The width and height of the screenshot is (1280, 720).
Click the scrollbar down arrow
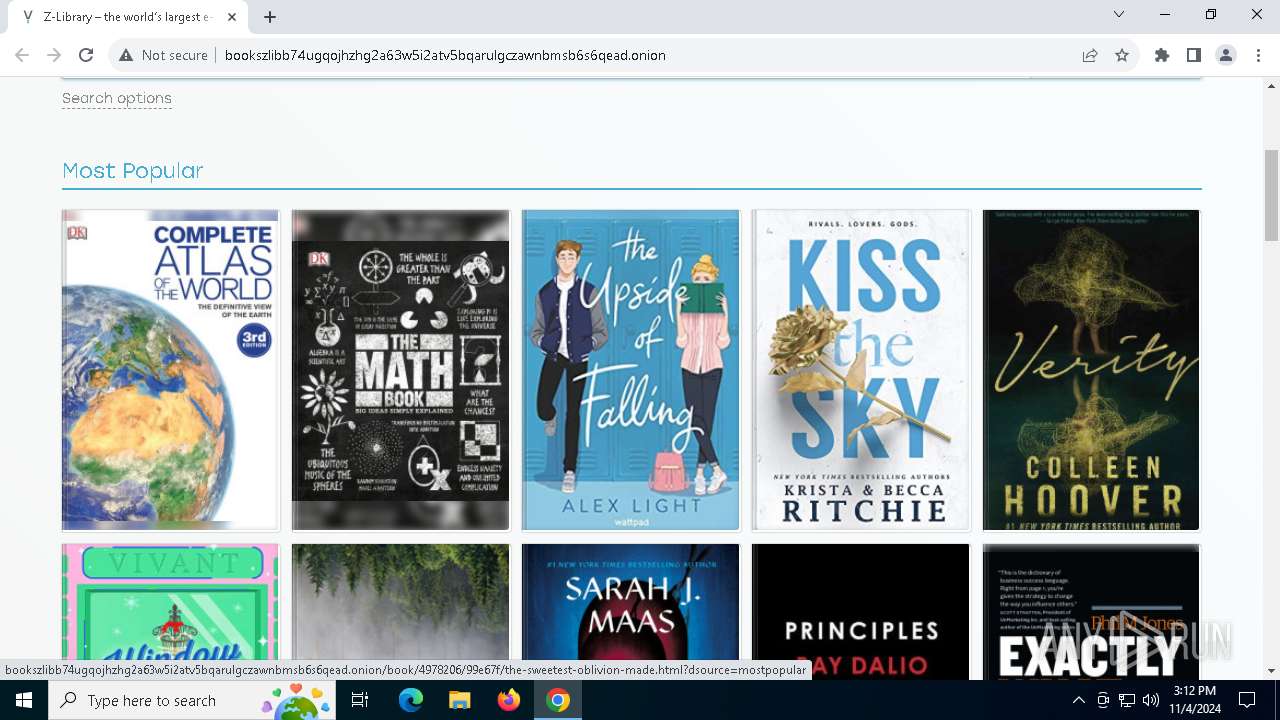pos(1271,671)
